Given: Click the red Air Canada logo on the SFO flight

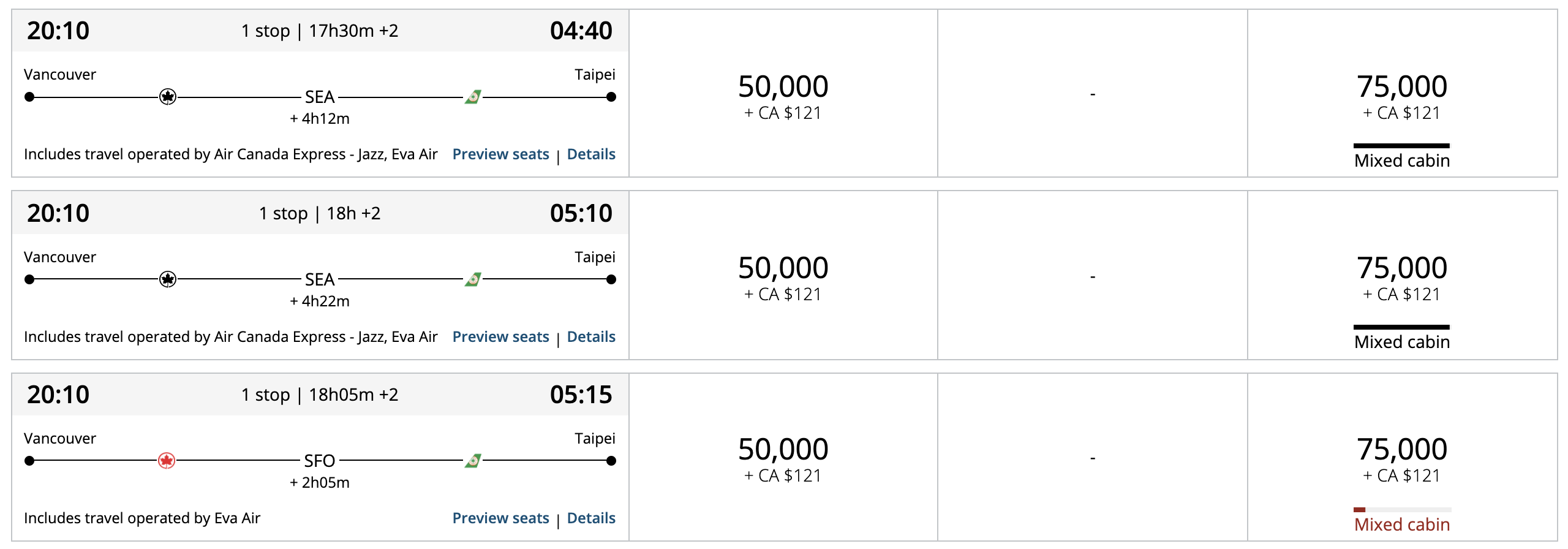Looking at the screenshot, I should (x=167, y=461).
